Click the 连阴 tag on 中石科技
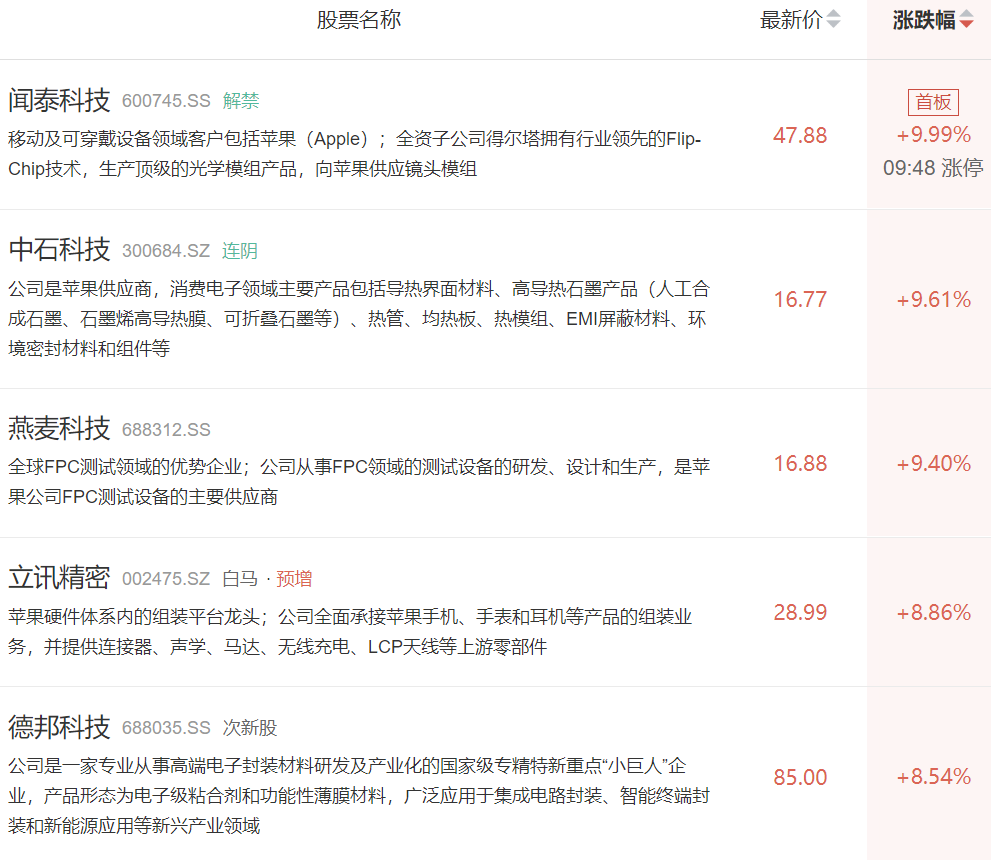Image resolution: width=991 pixels, height=860 pixels. click(x=240, y=251)
